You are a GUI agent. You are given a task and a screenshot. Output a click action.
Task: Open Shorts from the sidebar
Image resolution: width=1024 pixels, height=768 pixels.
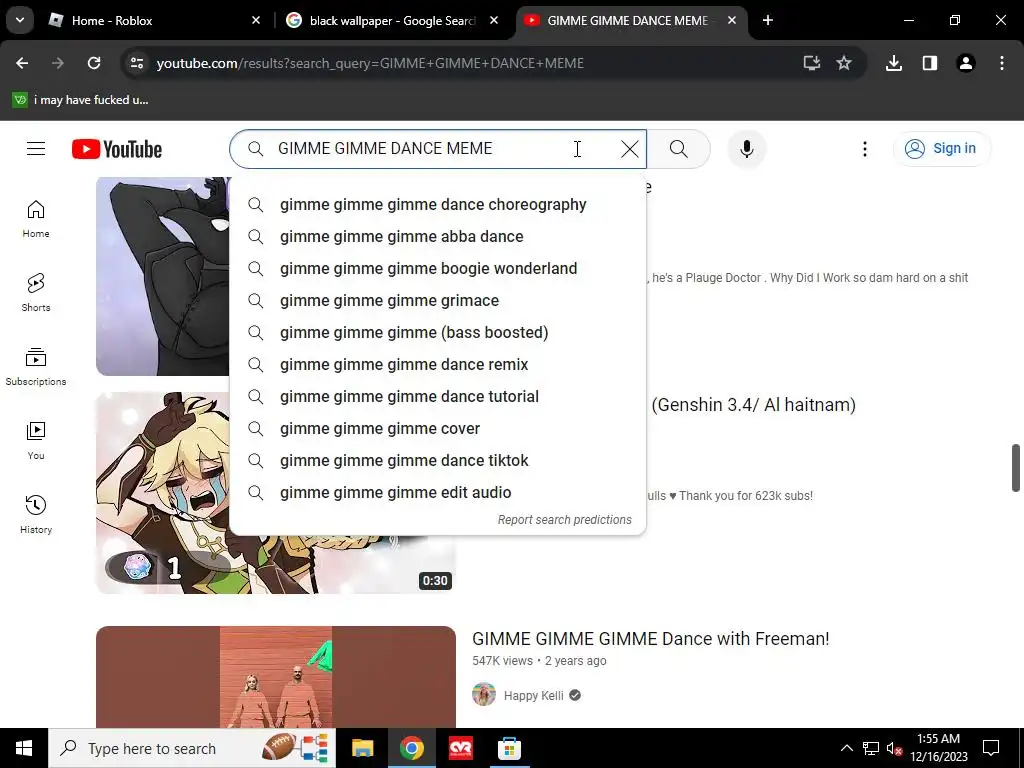(x=36, y=293)
